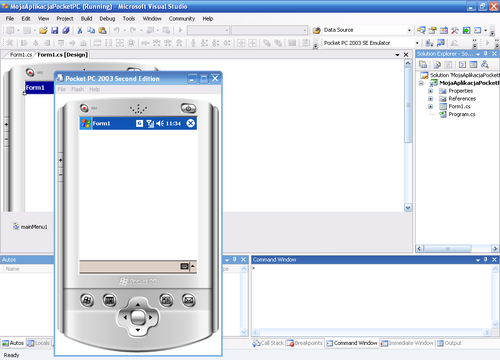Click the emulator speaker volume icon
Image resolution: width=500 pixels, height=360 pixels.
160,123
